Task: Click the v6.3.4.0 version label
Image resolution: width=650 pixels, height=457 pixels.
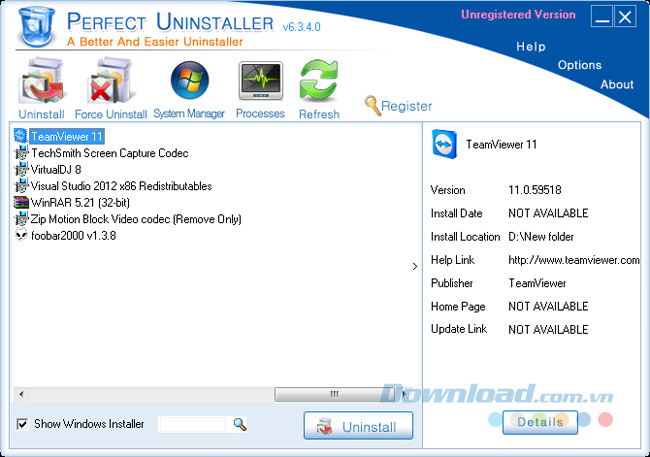Action: 301,27
